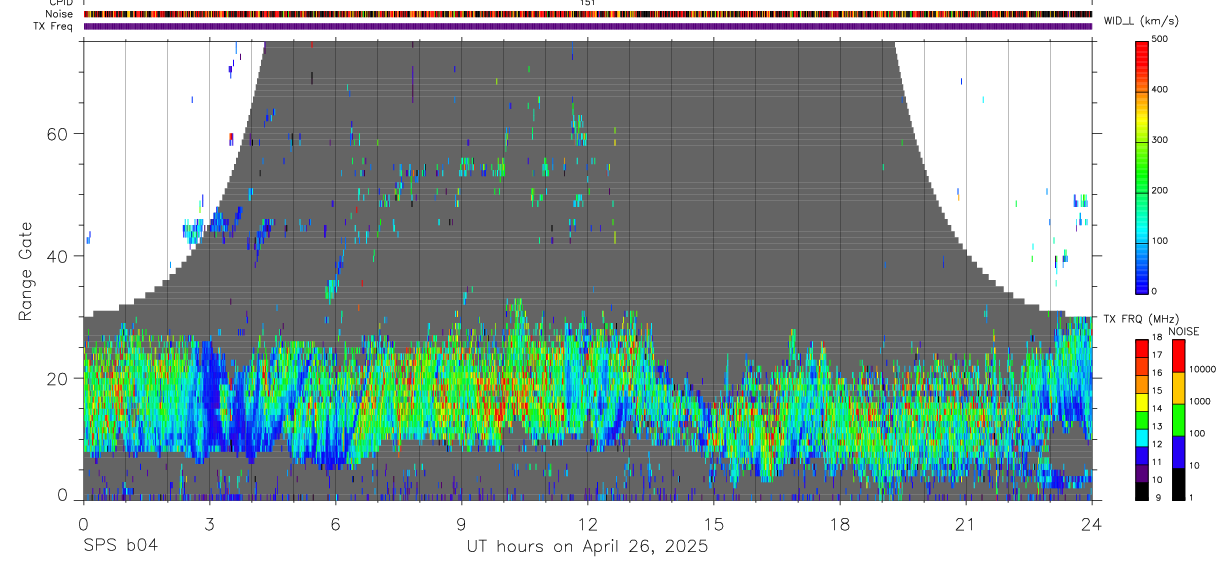
Task: Click the 'UT hours on April 26, 2025' label
Action: pos(587,547)
